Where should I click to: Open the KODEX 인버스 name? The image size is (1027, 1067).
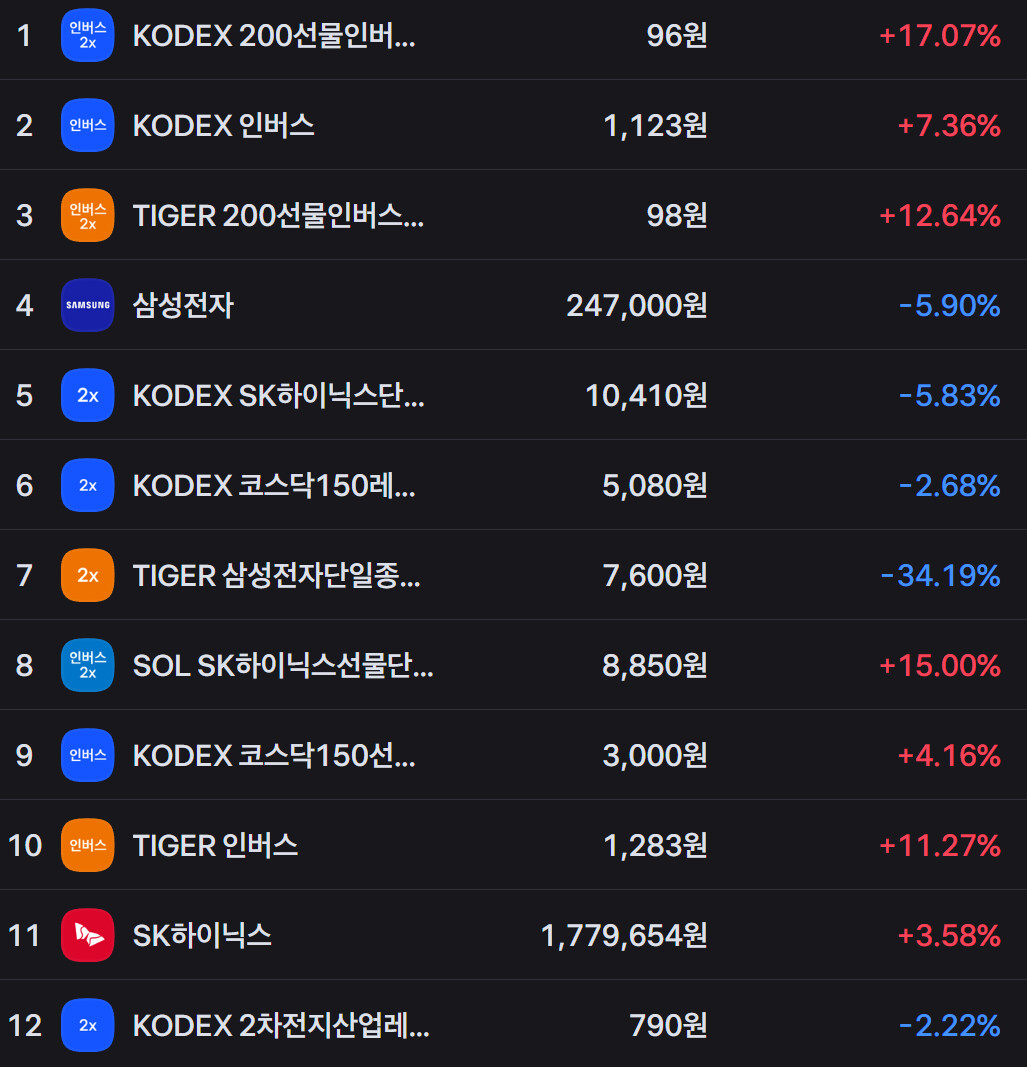(224, 126)
